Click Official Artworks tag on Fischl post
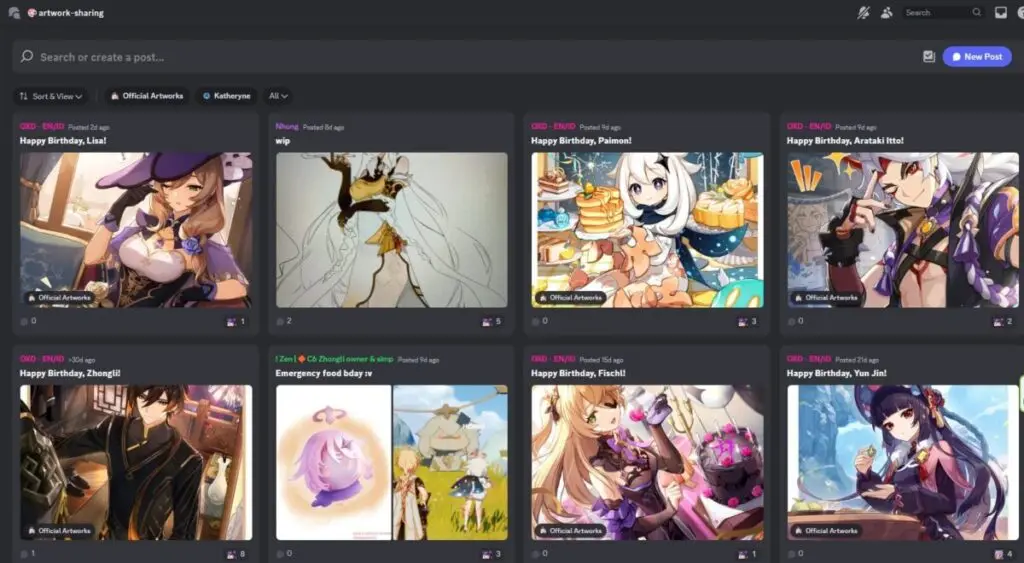Image resolution: width=1024 pixels, height=563 pixels. tap(570, 530)
